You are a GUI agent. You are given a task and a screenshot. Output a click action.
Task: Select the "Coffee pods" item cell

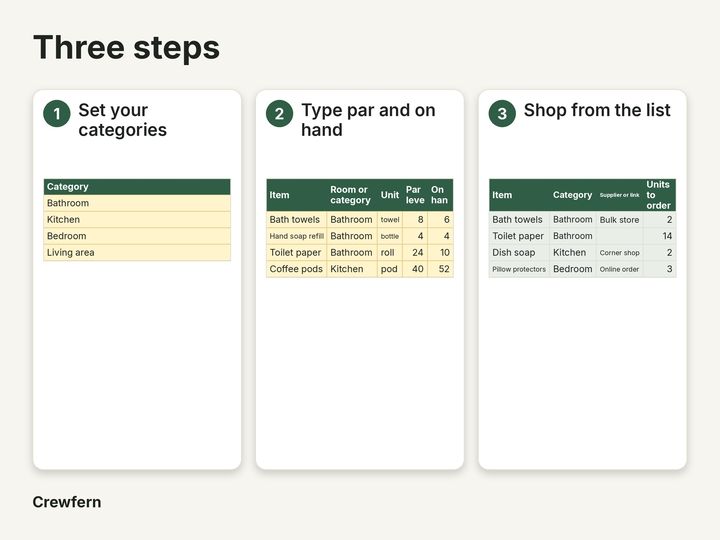tap(297, 269)
